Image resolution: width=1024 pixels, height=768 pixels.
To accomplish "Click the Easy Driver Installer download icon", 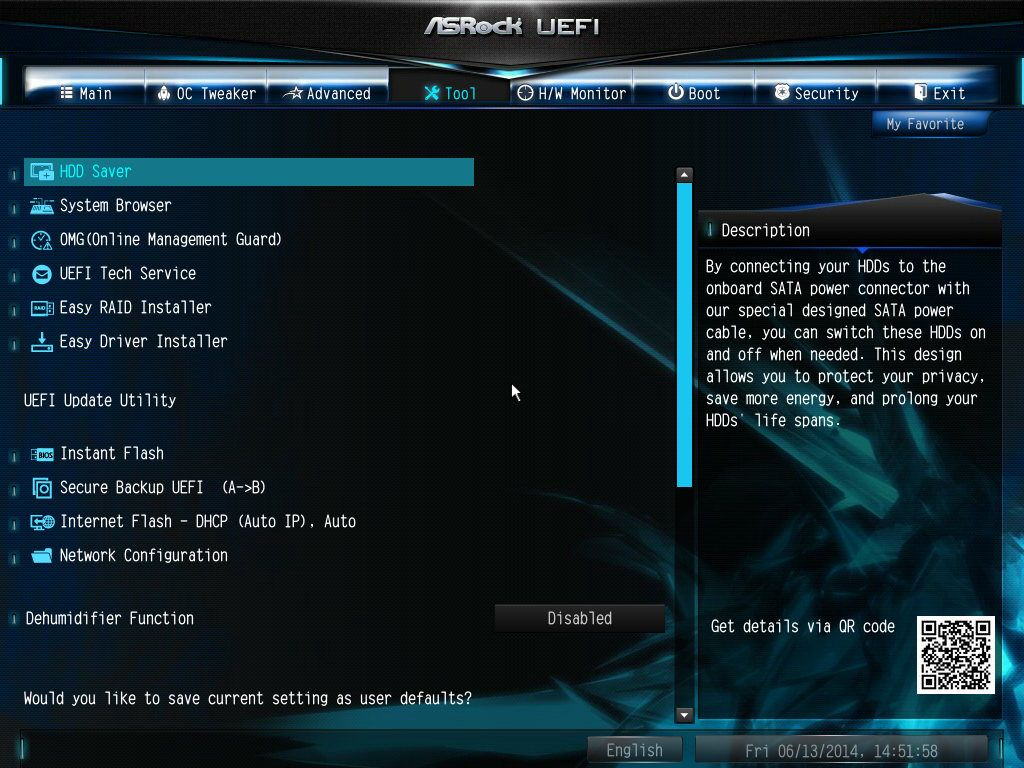I will point(41,342).
